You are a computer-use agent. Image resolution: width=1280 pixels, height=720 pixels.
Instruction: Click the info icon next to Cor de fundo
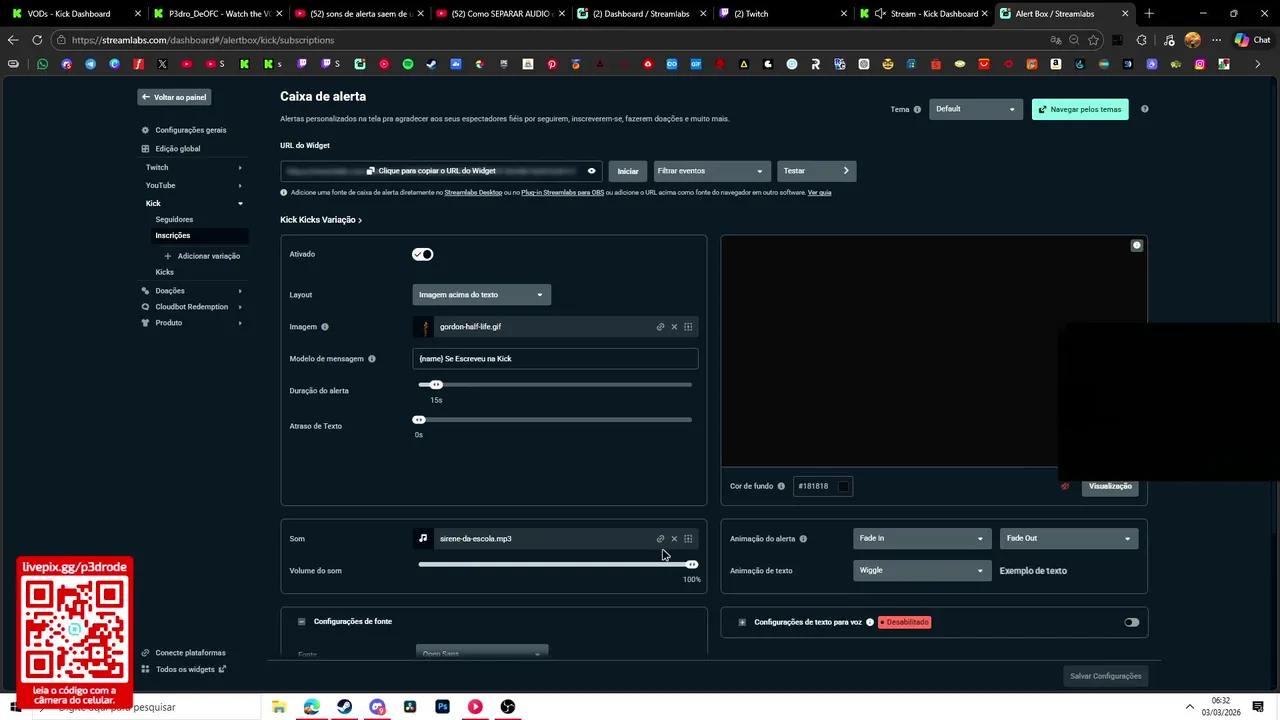point(781,486)
